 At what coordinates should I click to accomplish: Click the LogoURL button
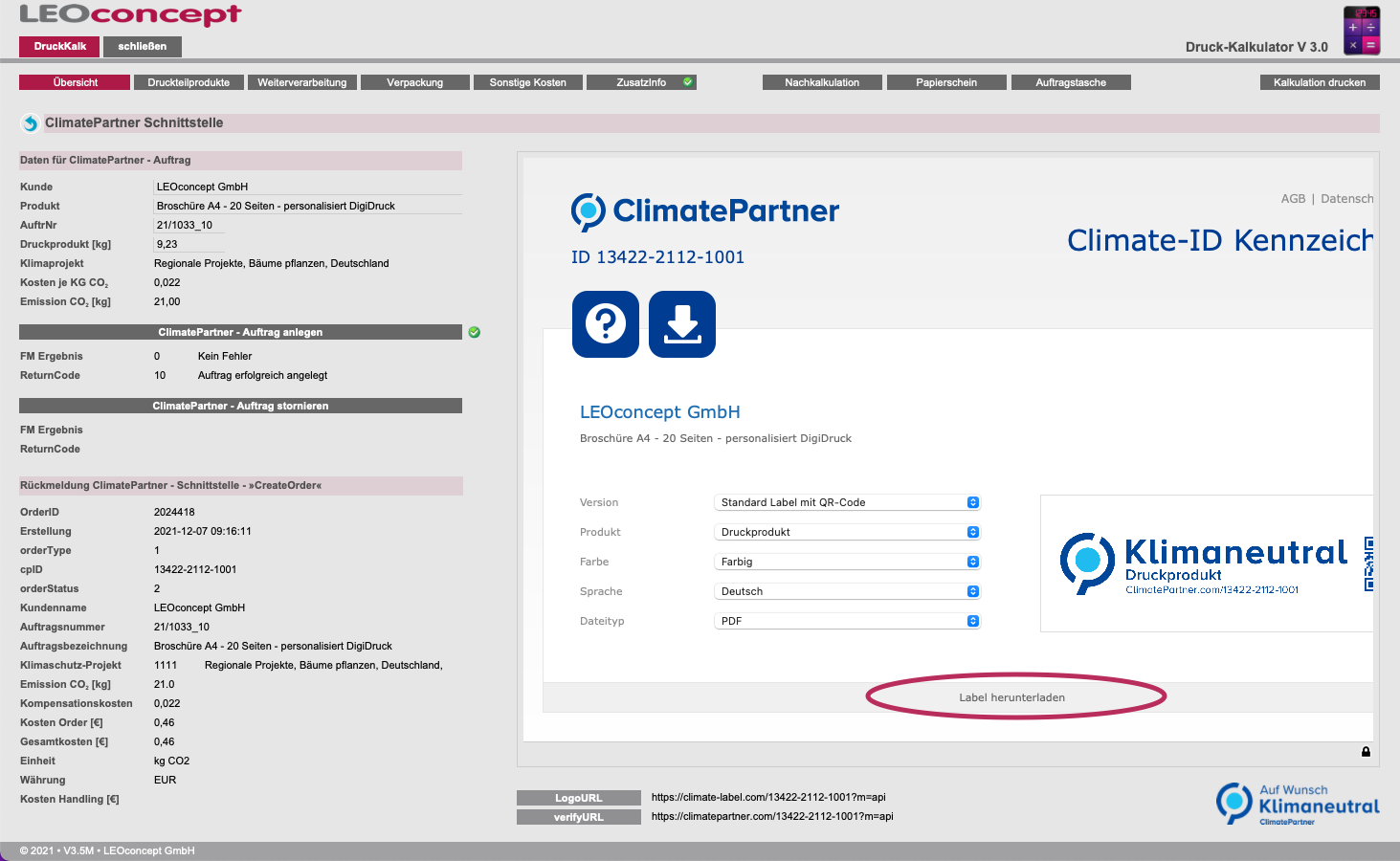pyautogui.click(x=579, y=798)
